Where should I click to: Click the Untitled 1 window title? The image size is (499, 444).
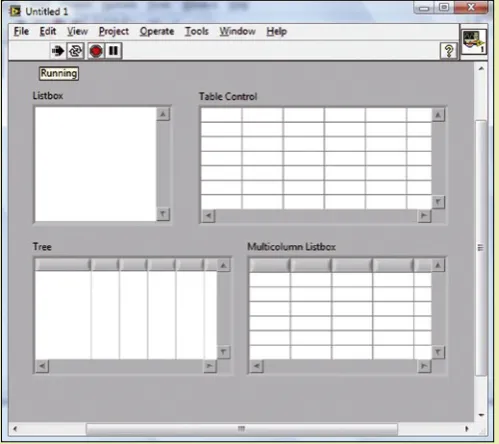coord(47,12)
